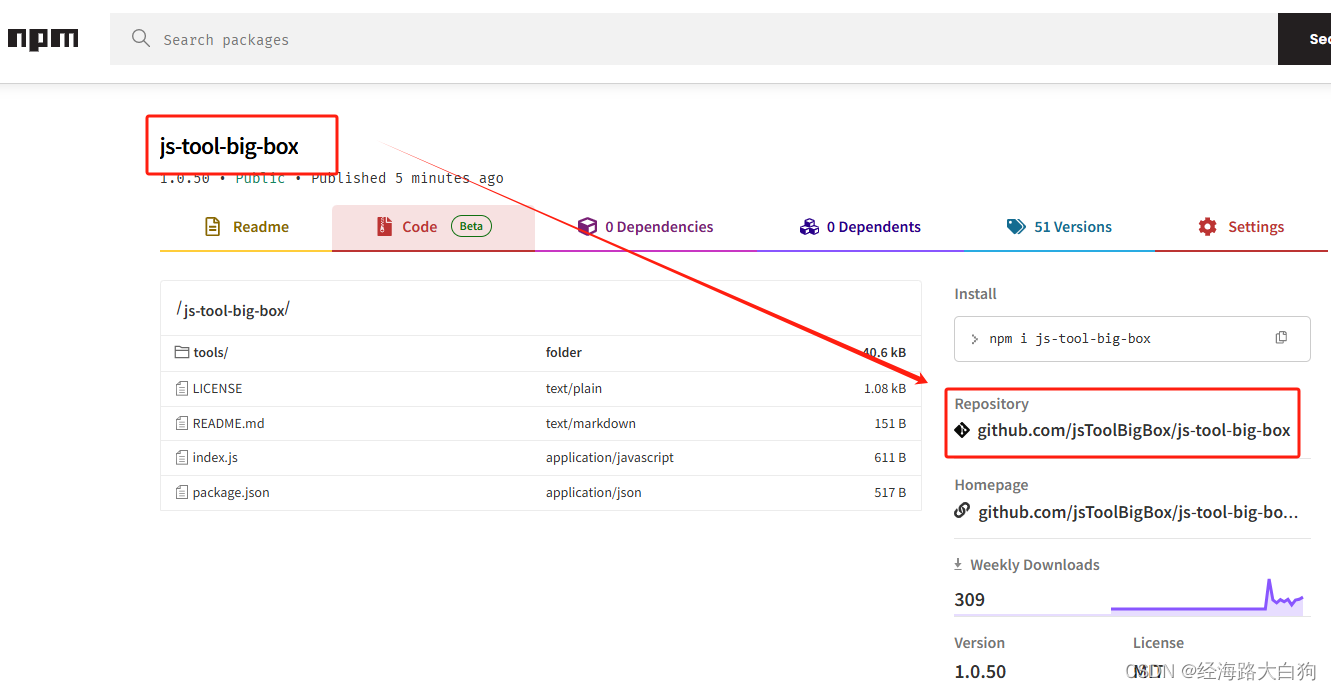Click the LICENSE file icon
Screen dimensions: 1331x690
click(x=182, y=388)
